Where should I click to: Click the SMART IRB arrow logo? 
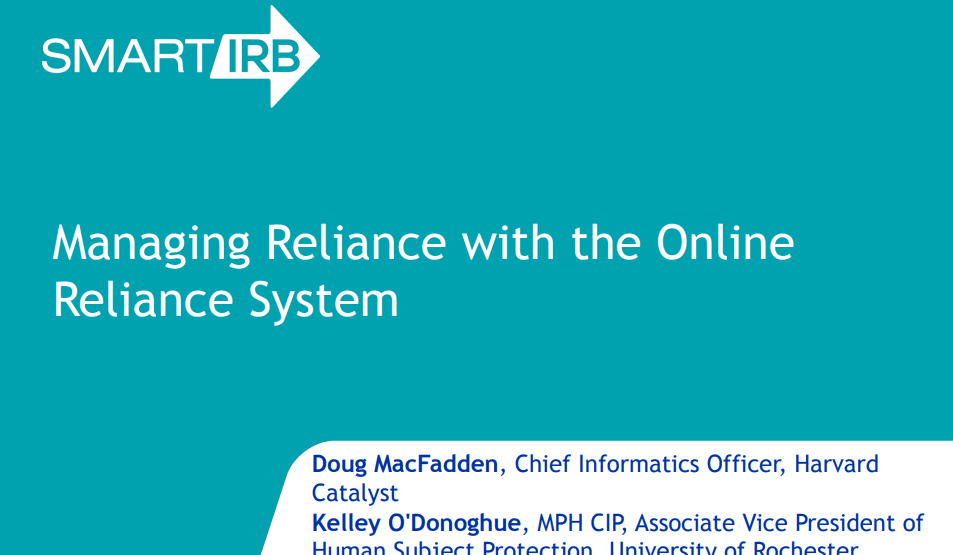click(x=181, y=57)
